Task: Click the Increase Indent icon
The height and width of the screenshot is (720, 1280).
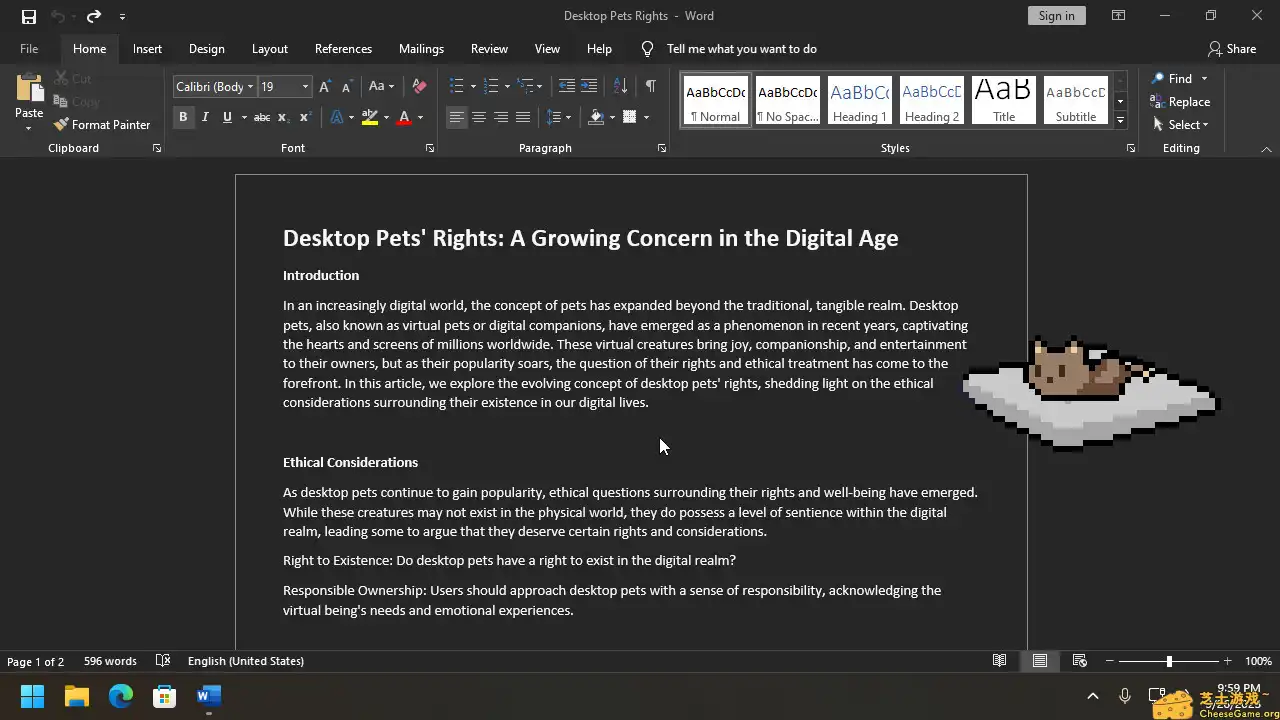Action: pyautogui.click(x=589, y=87)
